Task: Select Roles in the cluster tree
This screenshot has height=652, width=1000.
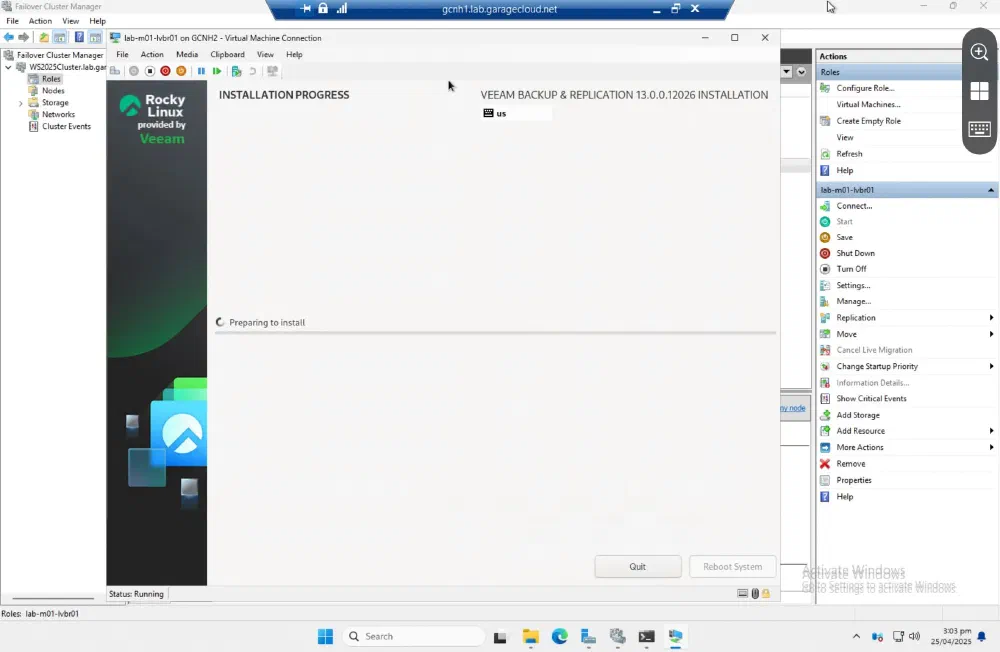Action: point(51,79)
